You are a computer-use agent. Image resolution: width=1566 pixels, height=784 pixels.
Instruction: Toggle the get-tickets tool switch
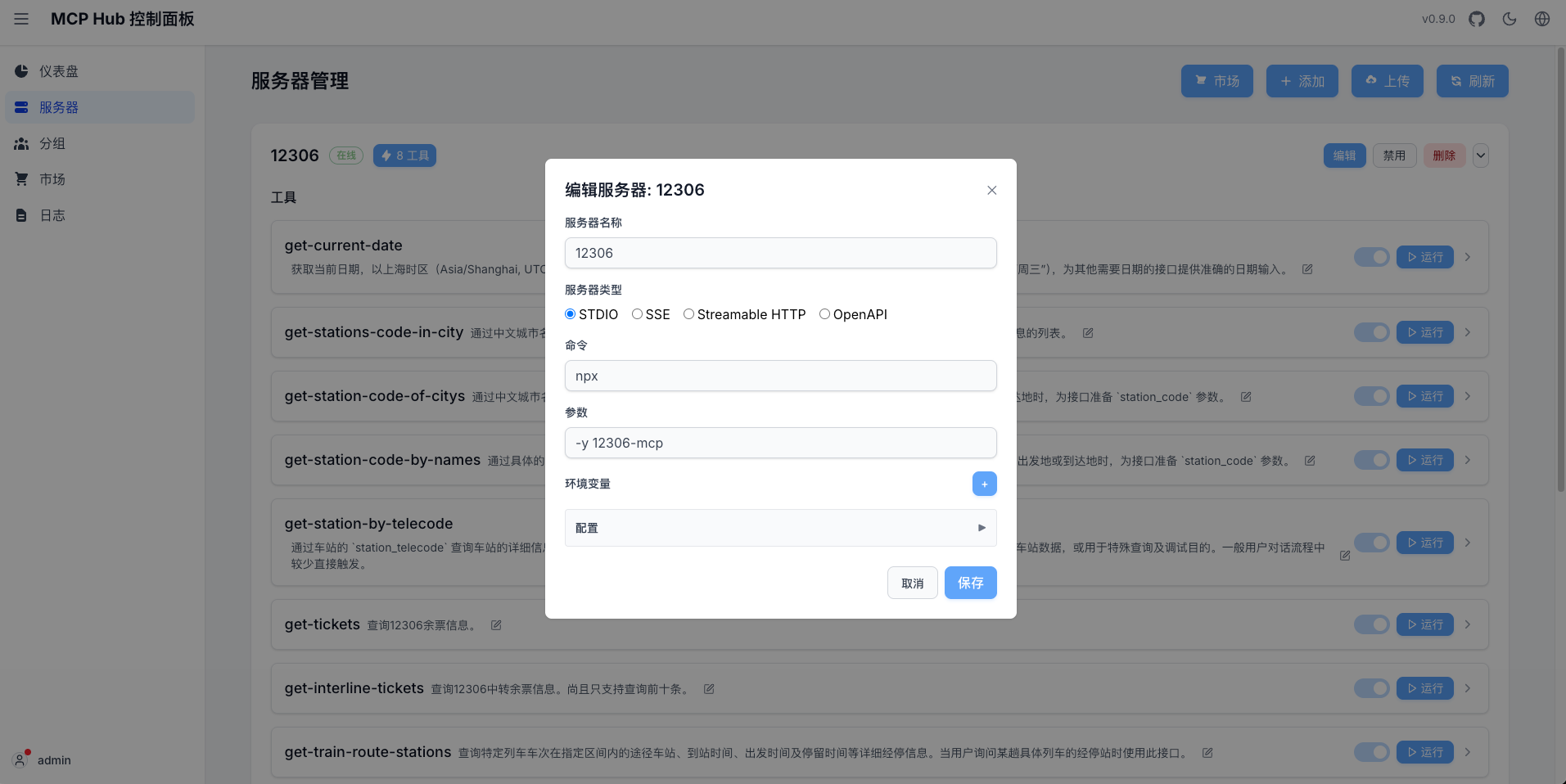pyautogui.click(x=1371, y=624)
